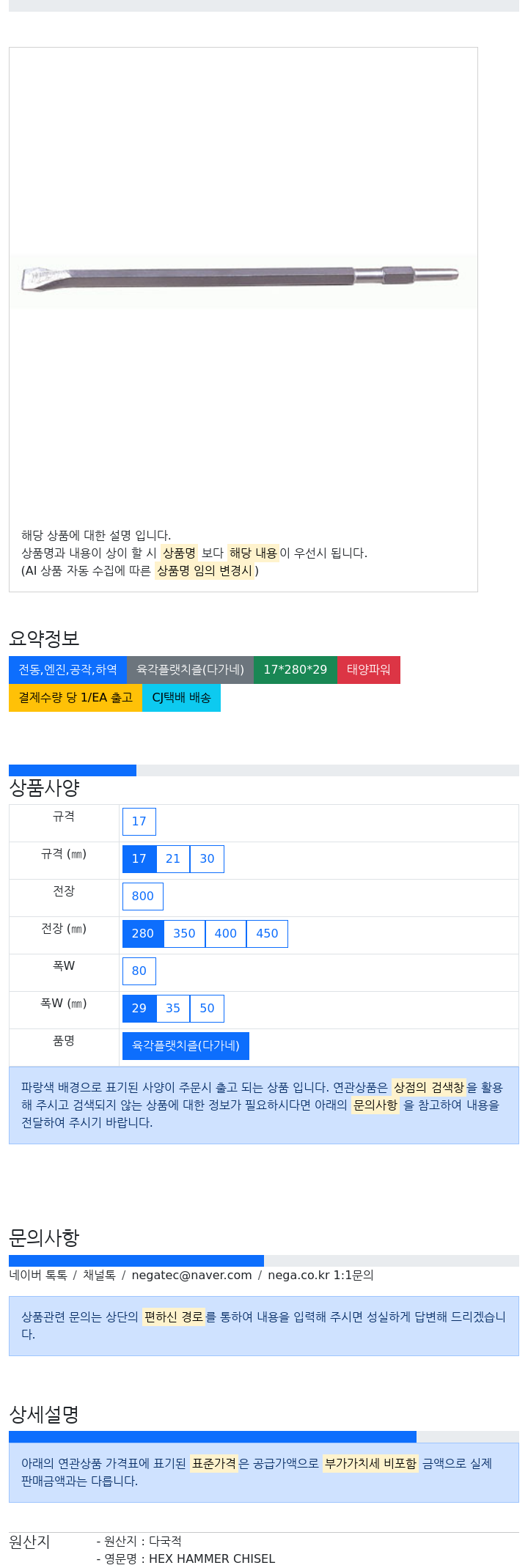Click the 육각플랫치즐(다가네) 품명 button
528x1568 pixels.
[x=186, y=1046]
